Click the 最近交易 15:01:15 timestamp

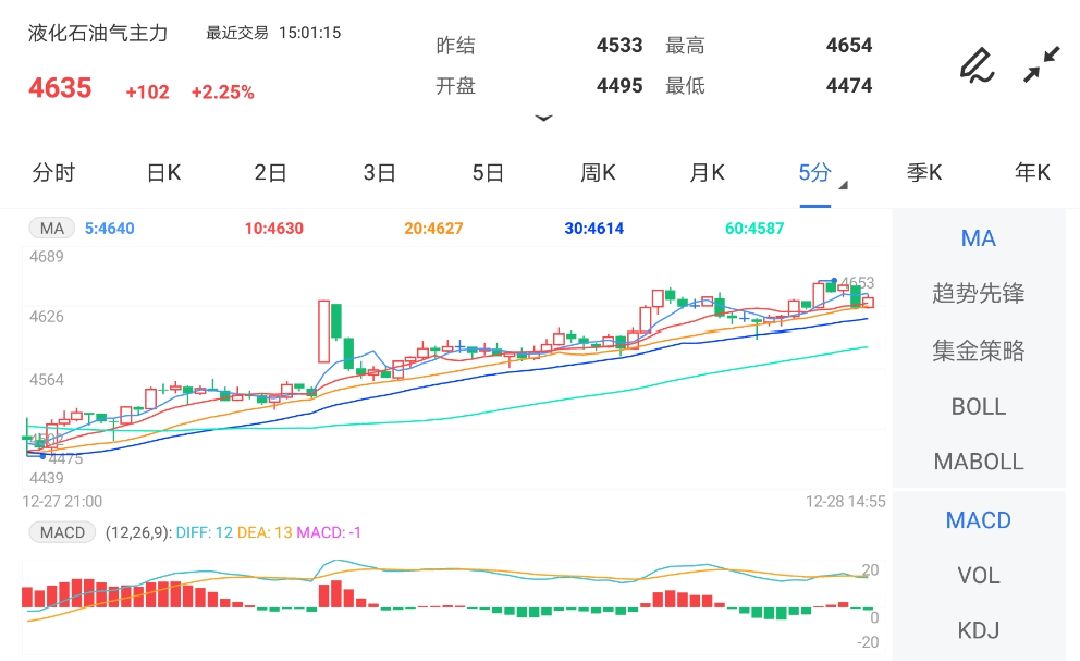click(274, 32)
